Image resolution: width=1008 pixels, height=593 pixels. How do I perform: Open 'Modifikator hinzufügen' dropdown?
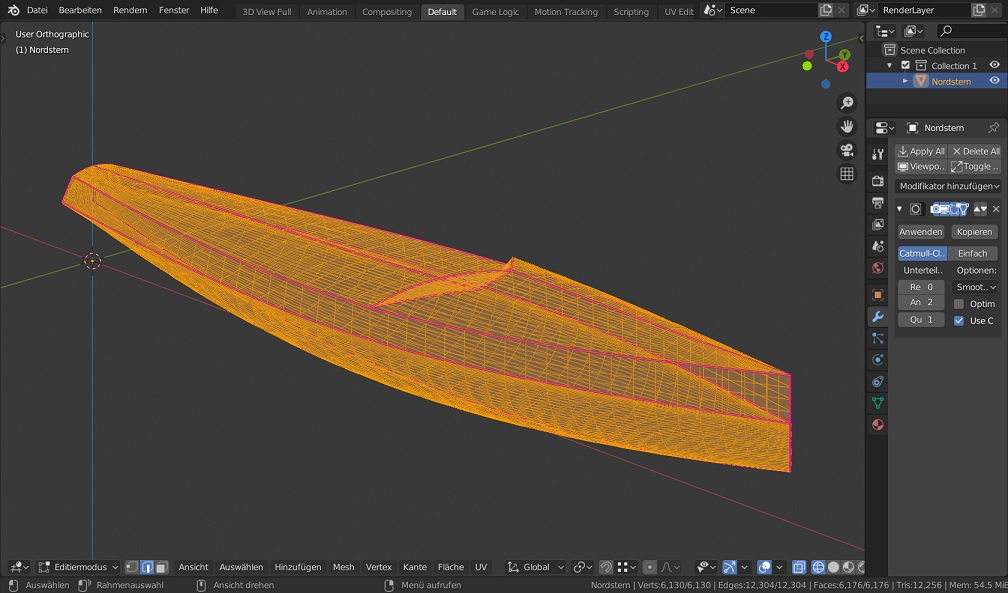click(x=947, y=186)
